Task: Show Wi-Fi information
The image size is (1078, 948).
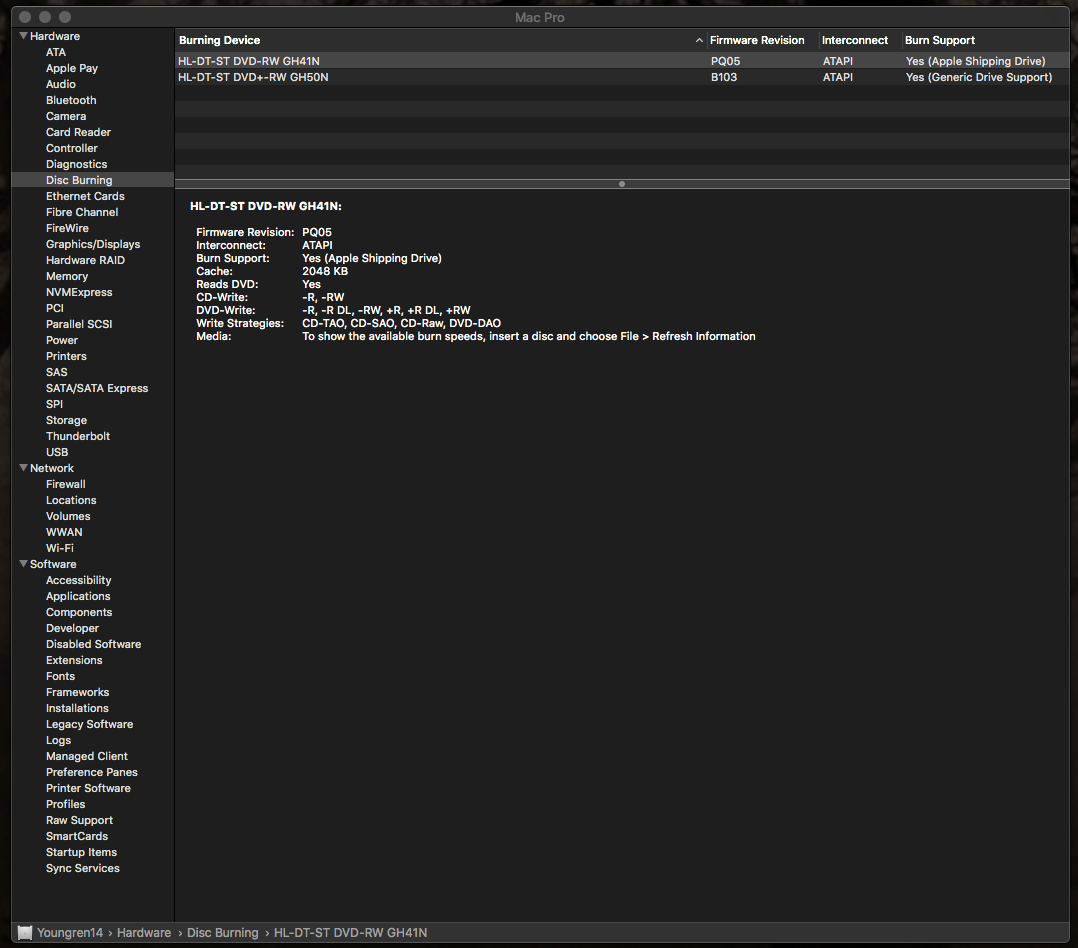Action: point(60,548)
